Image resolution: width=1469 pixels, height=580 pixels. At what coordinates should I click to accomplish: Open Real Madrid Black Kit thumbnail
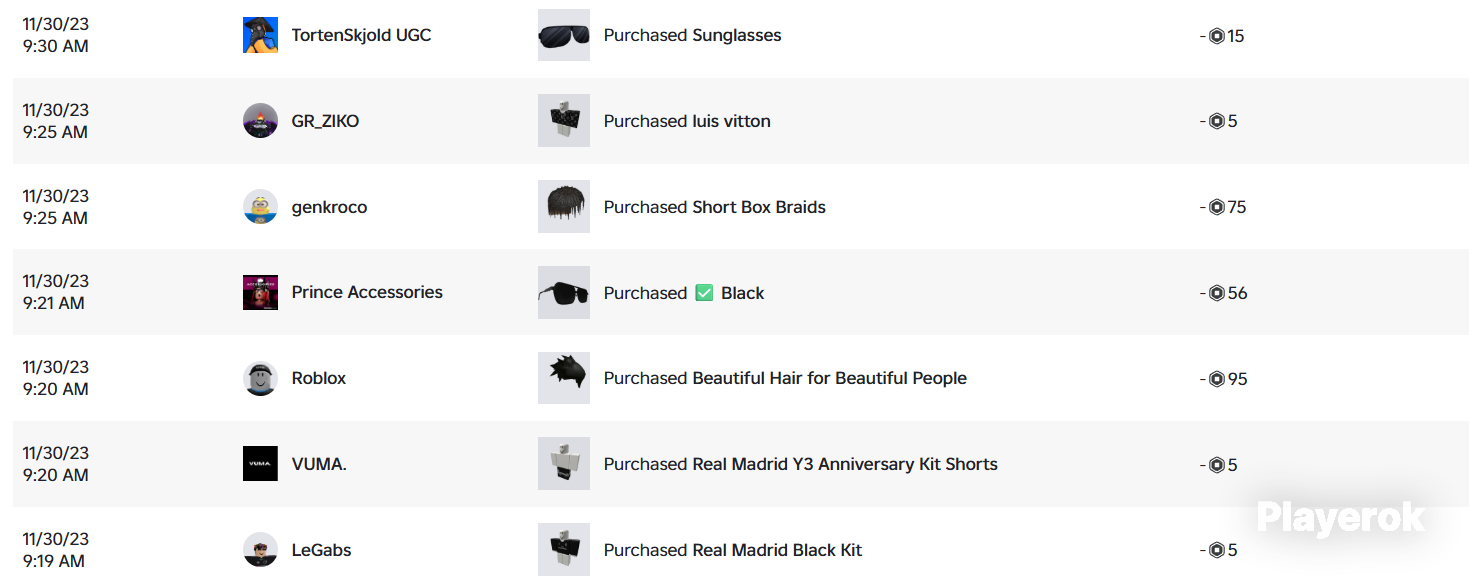pos(564,550)
